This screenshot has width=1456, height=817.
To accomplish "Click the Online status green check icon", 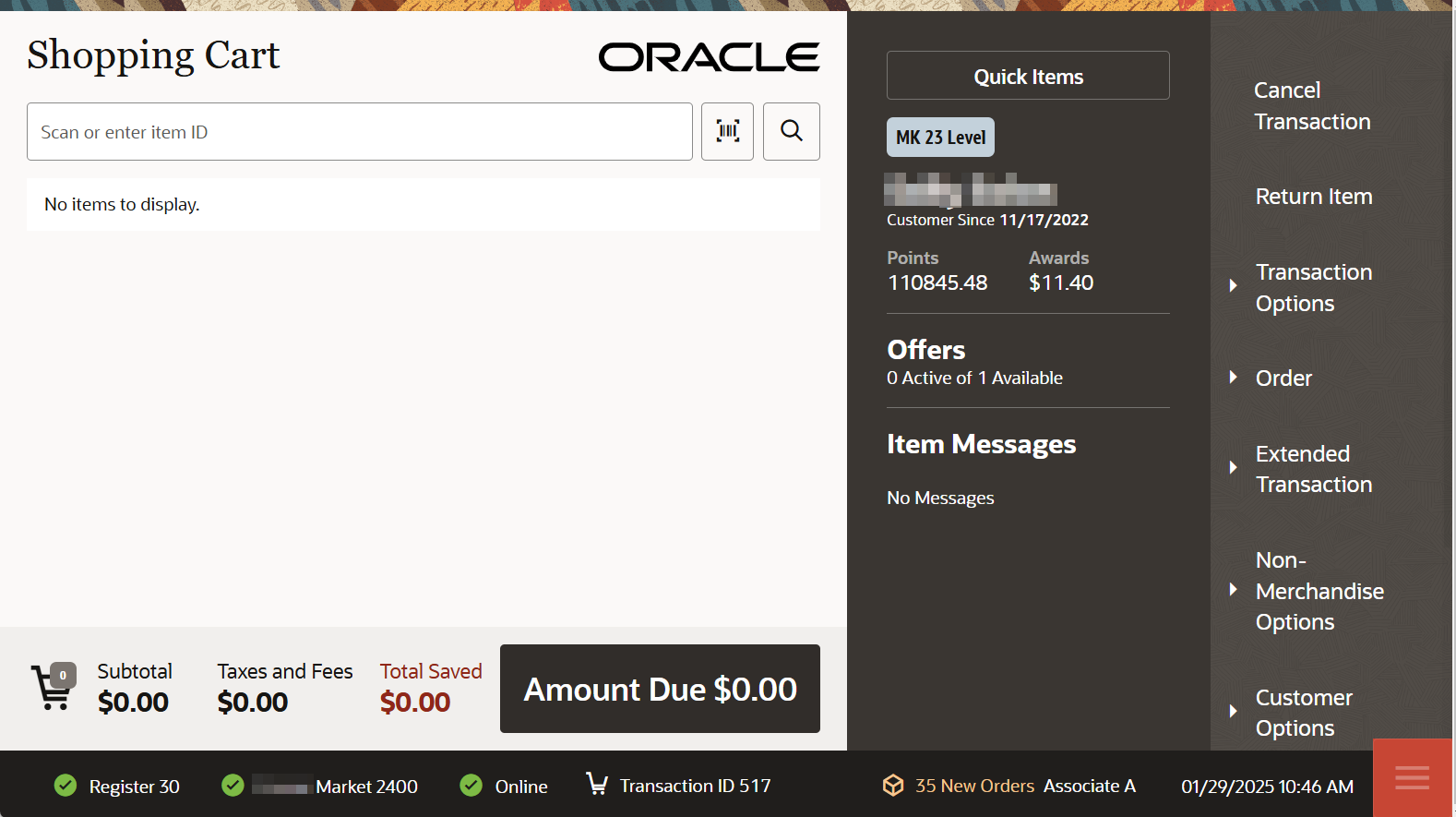I will (471, 786).
